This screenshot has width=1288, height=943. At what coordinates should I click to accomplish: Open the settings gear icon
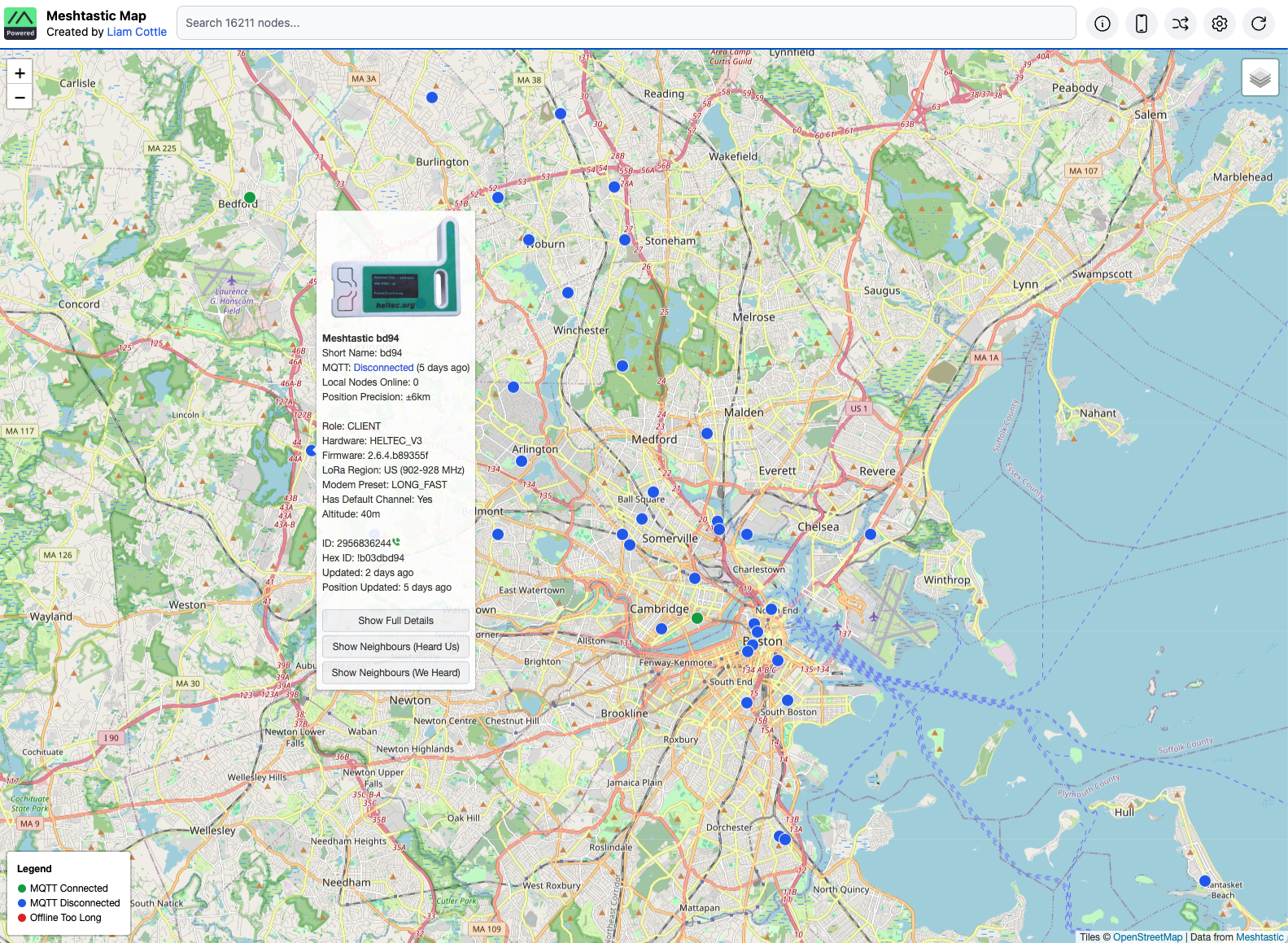[x=1220, y=24]
